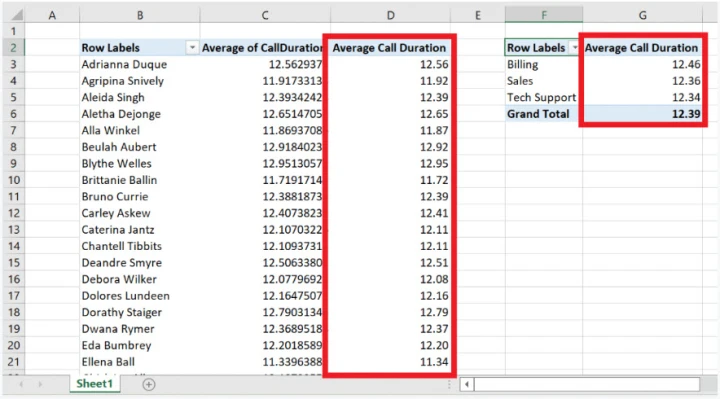Image resolution: width=720 pixels, height=399 pixels.
Task: Click the cell 'Caterina Jantz'
Action: (140, 230)
